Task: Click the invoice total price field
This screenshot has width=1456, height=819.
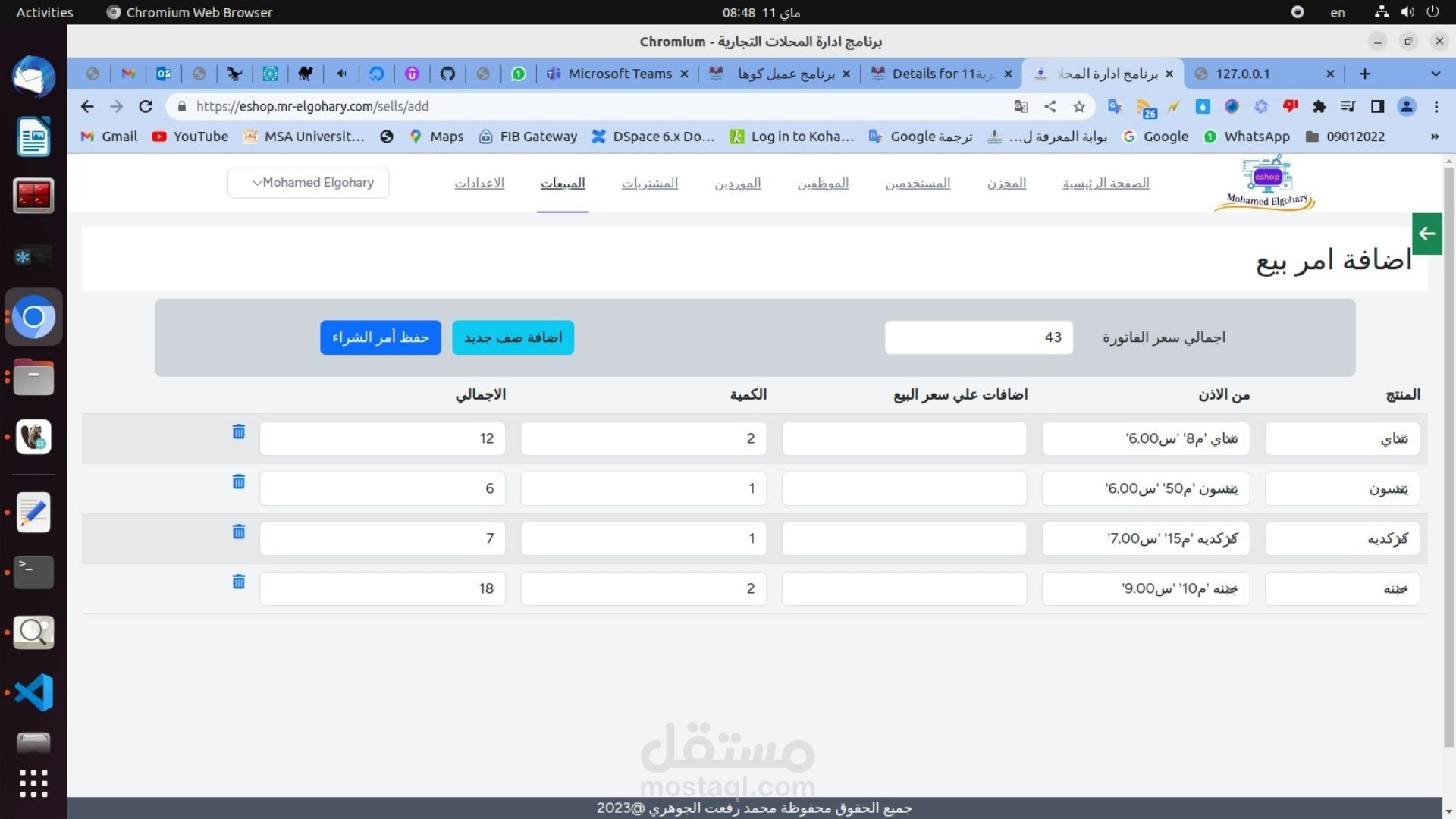Action: tap(978, 337)
